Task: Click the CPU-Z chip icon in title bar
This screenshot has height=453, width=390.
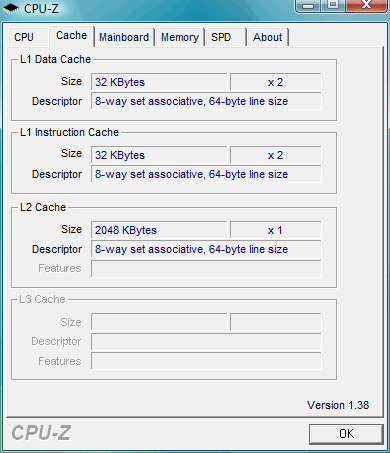Action: coord(11,8)
